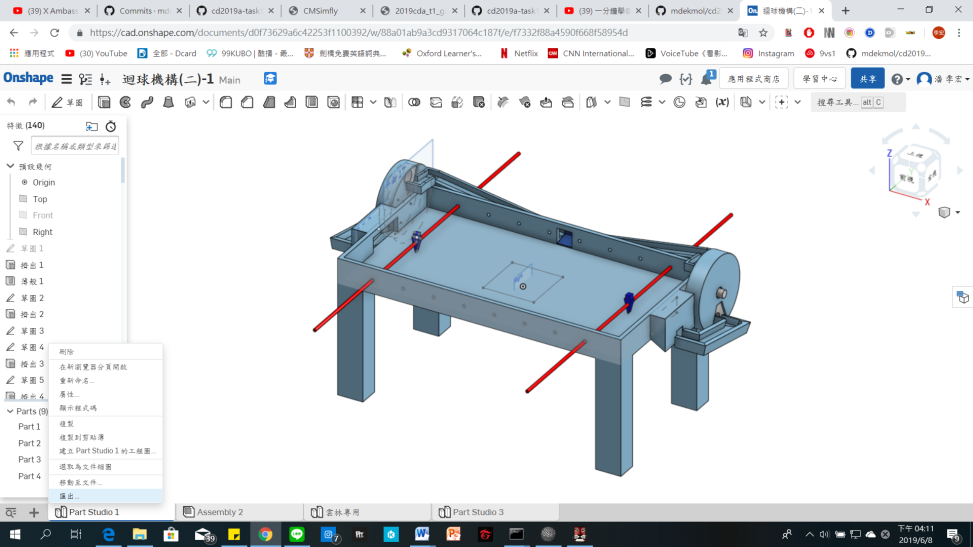This screenshot has width=973, height=547.
Task: Start a new sketch with 草圖 button
Action: pos(68,102)
